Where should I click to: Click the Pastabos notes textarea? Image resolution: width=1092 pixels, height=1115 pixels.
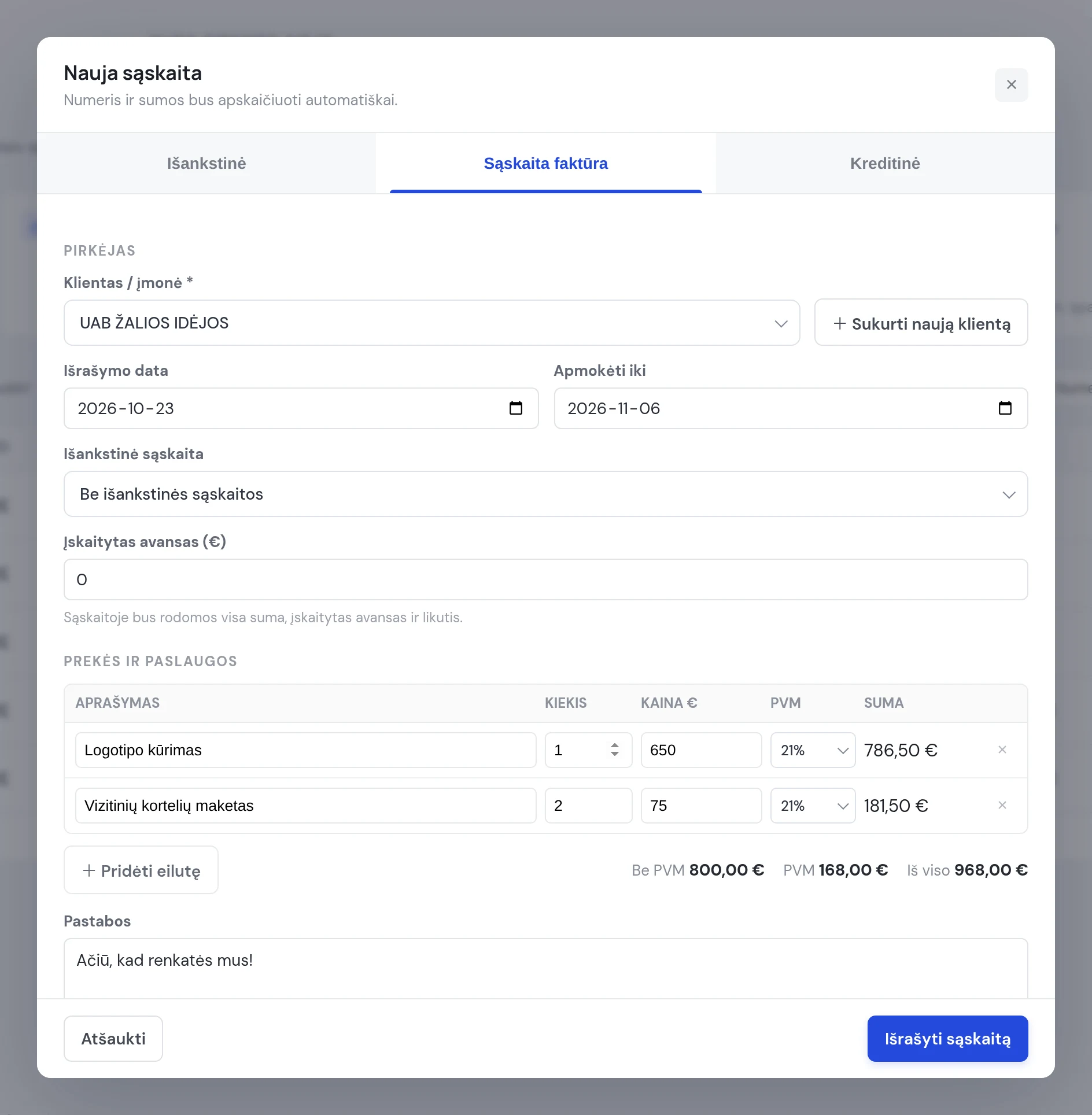coord(545,968)
